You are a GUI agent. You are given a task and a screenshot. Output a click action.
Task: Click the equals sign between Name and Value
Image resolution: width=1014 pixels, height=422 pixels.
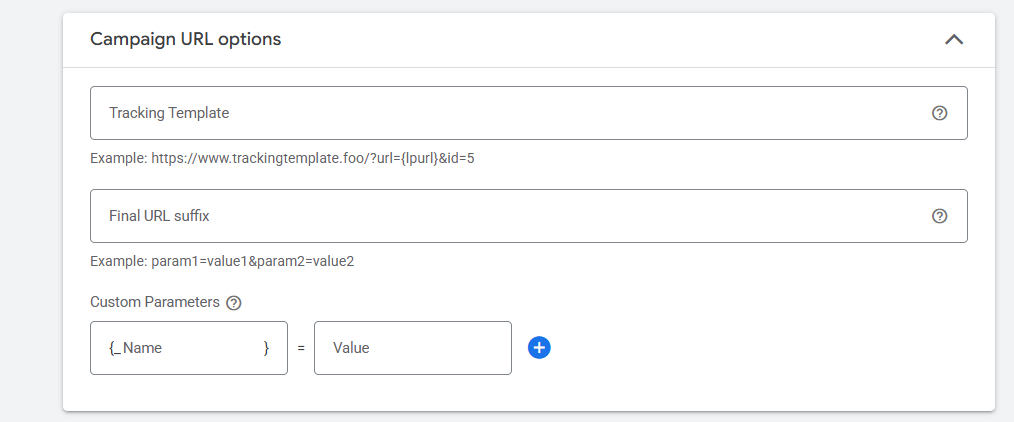pos(301,348)
